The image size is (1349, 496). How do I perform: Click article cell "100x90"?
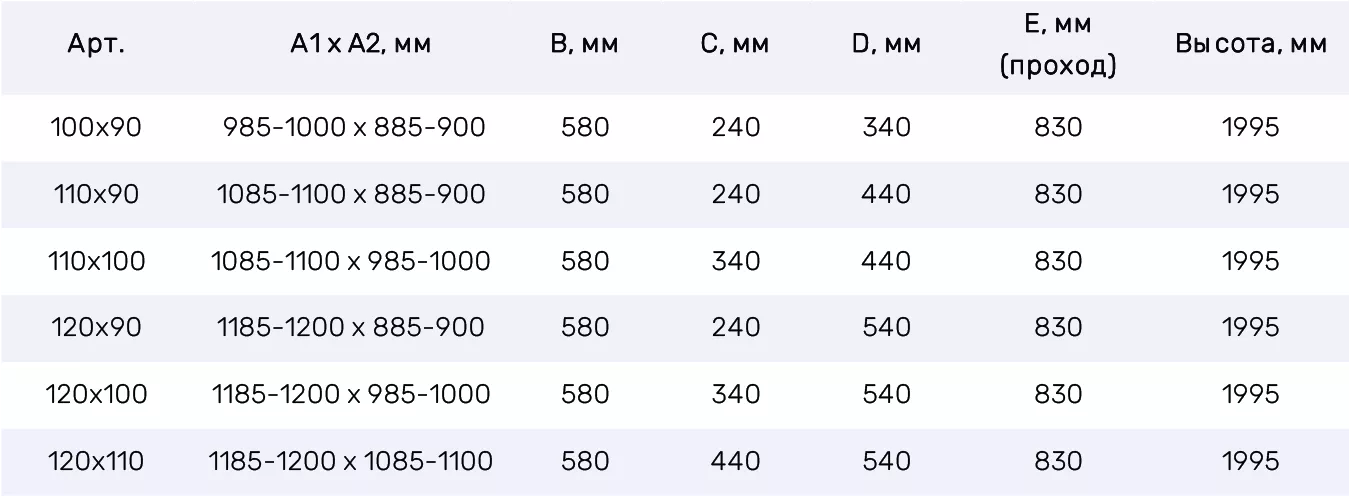click(96, 128)
